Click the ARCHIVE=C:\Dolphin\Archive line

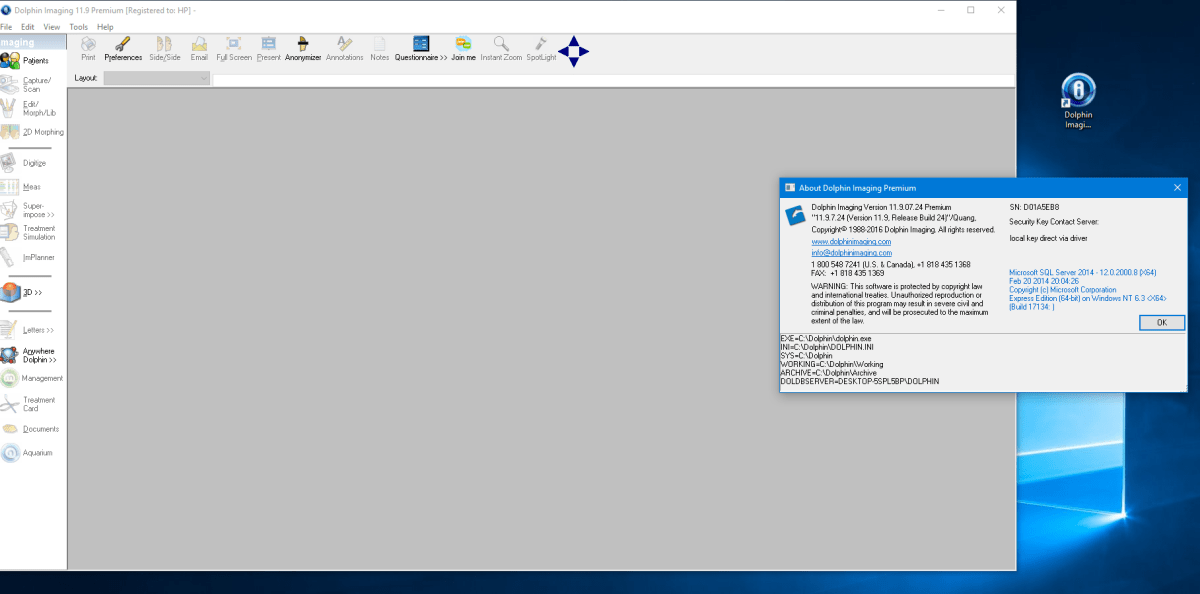(828, 373)
